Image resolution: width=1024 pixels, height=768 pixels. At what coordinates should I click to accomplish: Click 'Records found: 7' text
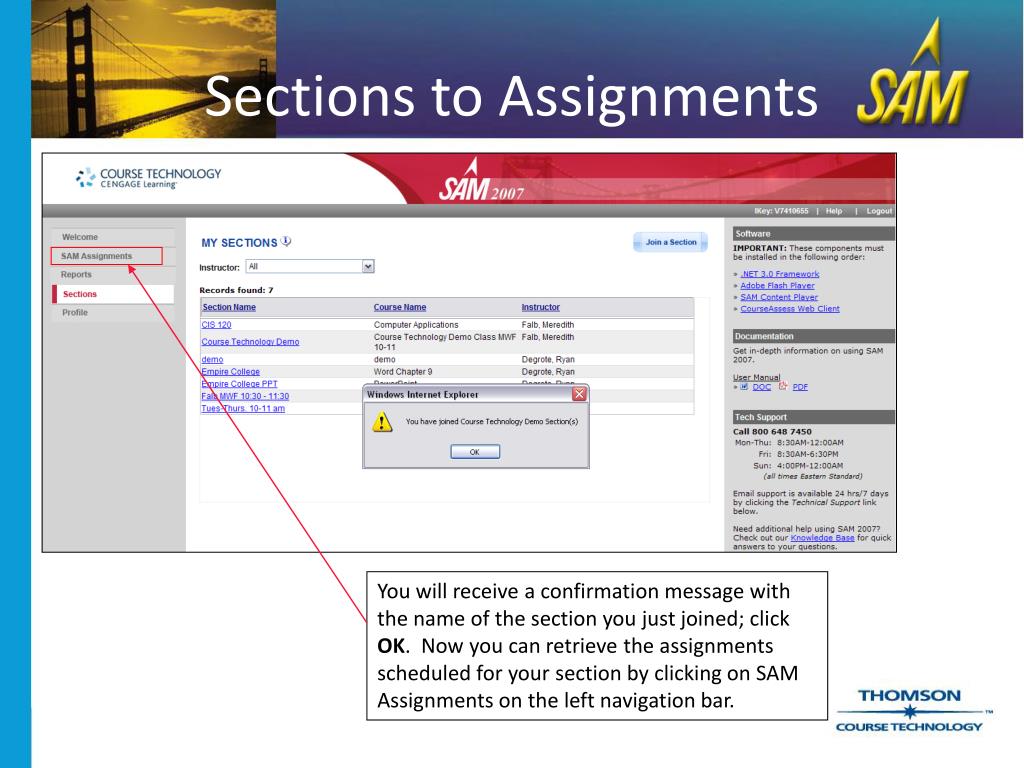coord(236,290)
